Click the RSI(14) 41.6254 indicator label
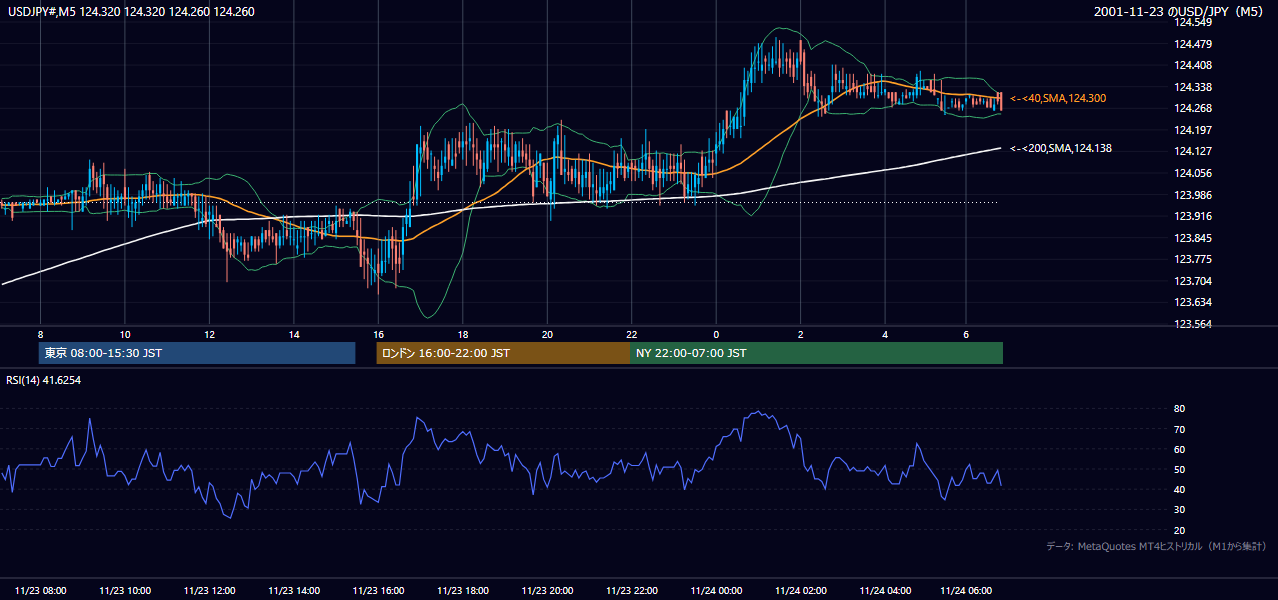 pos(44,380)
